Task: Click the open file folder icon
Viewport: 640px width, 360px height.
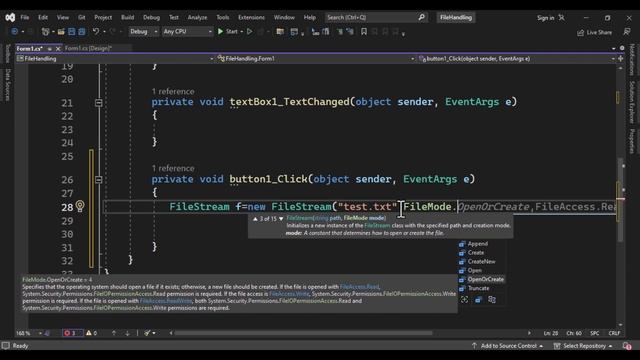Action: coord(61,31)
